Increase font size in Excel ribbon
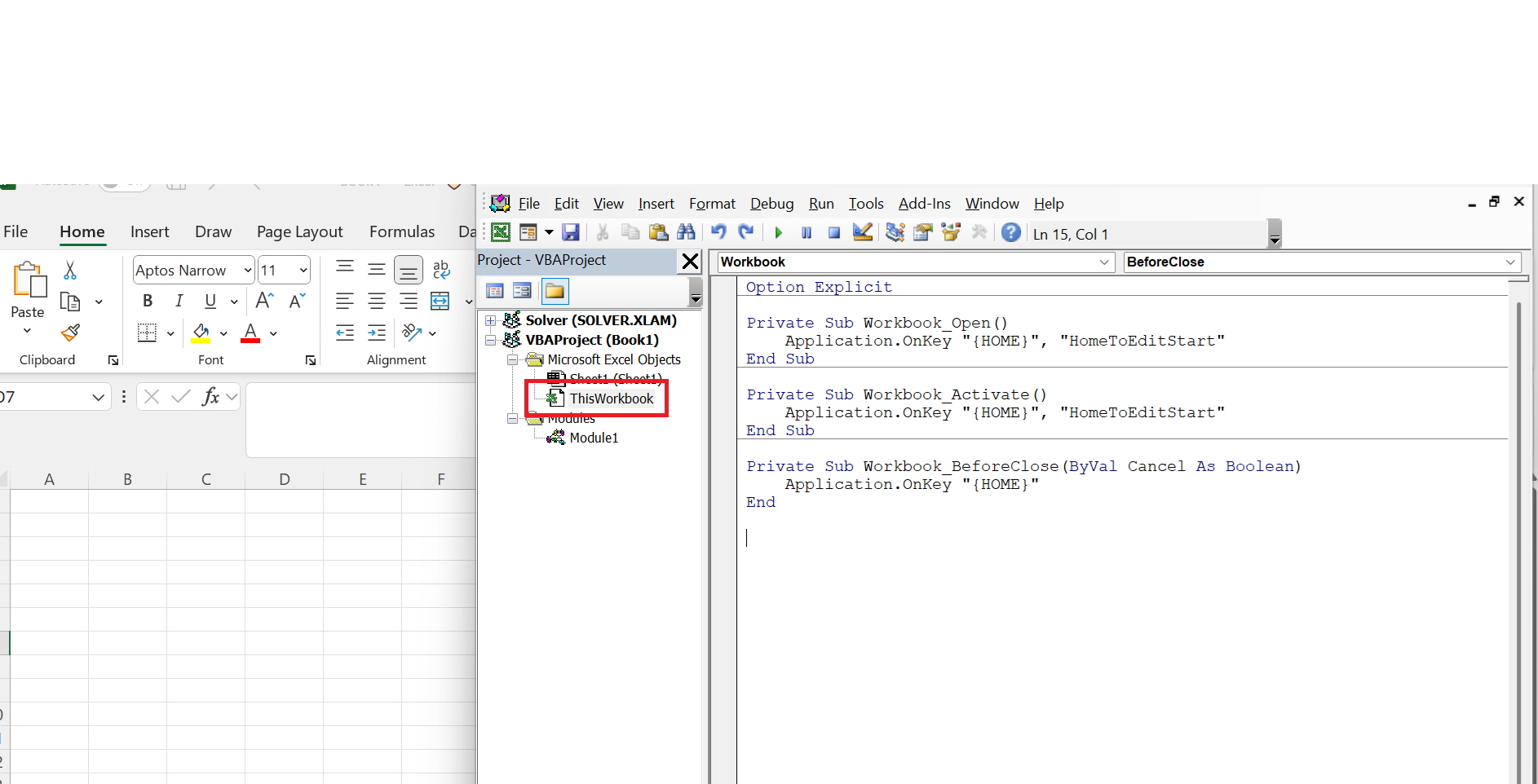1538x784 pixels. [x=264, y=301]
